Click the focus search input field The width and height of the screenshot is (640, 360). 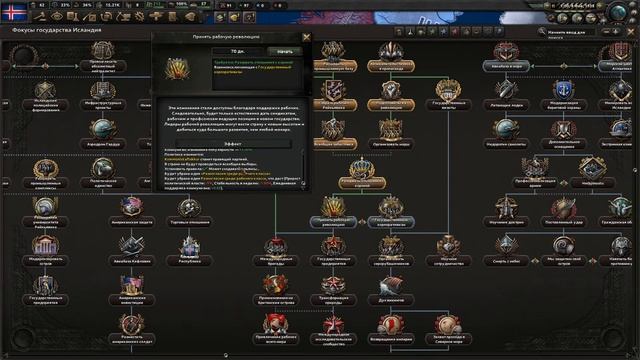(x=571, y=32)
